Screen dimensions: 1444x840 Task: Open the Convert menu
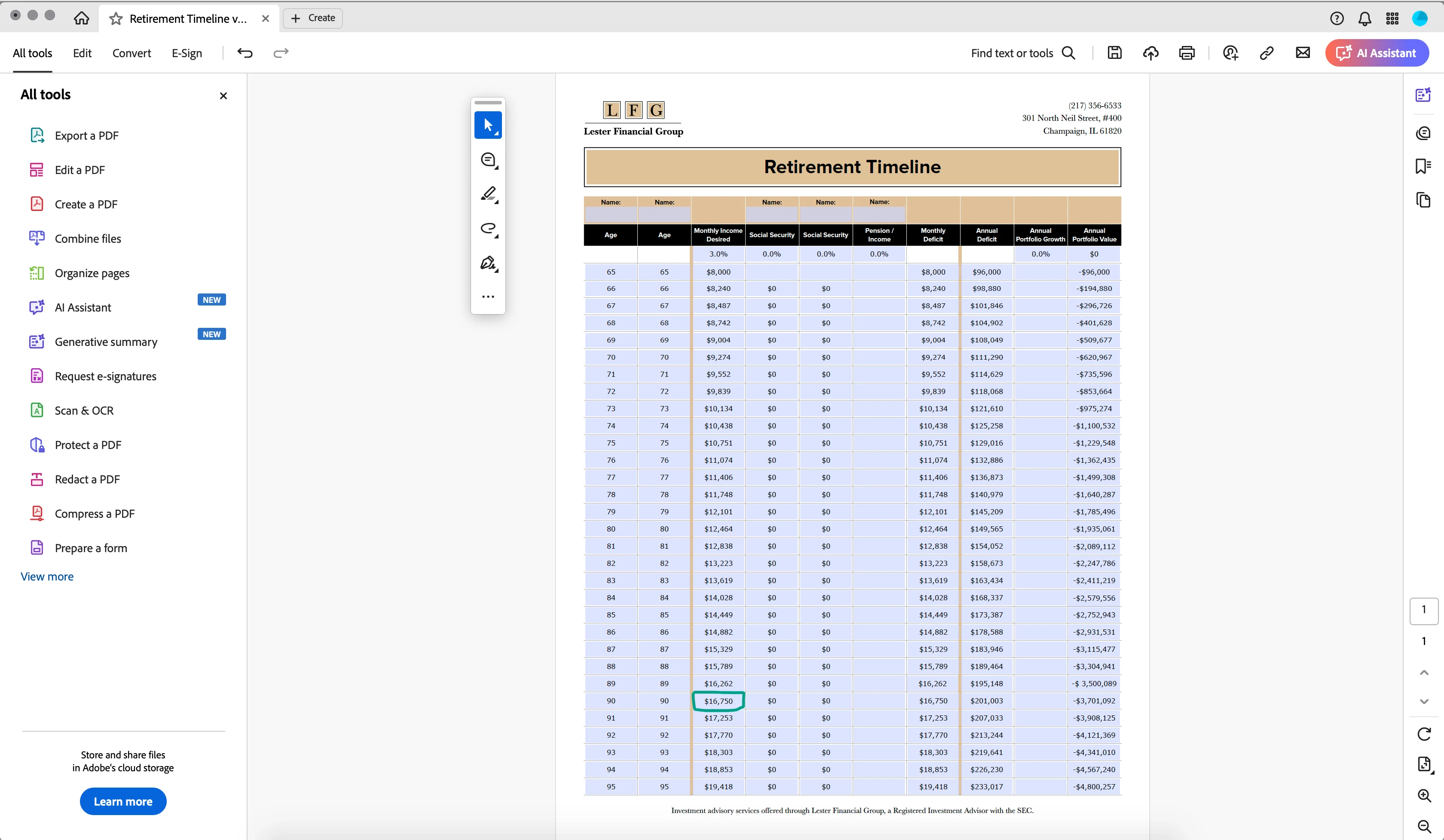click(131, 53)
